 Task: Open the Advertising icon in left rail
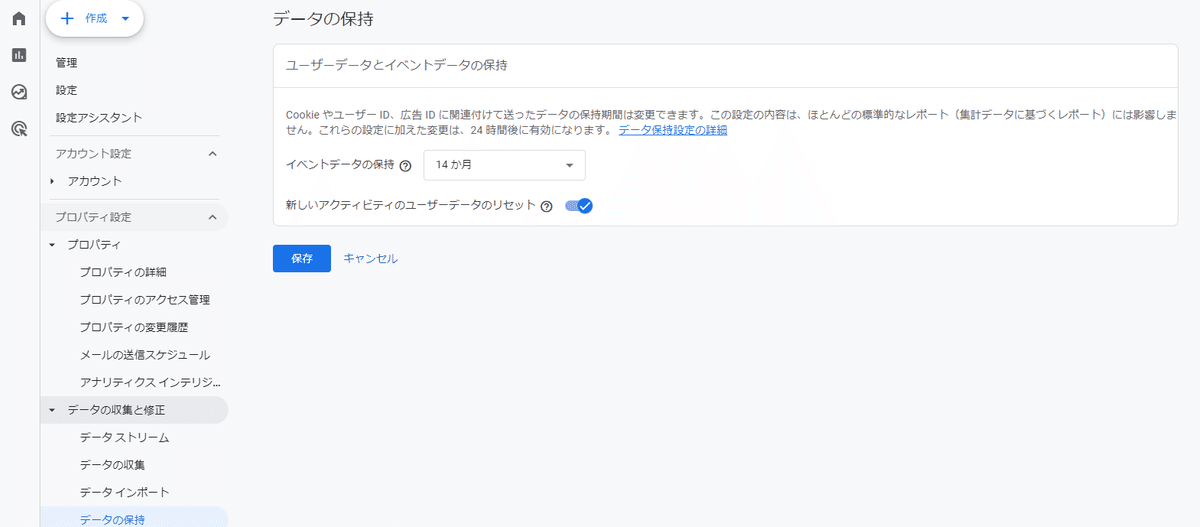[19, 128]
